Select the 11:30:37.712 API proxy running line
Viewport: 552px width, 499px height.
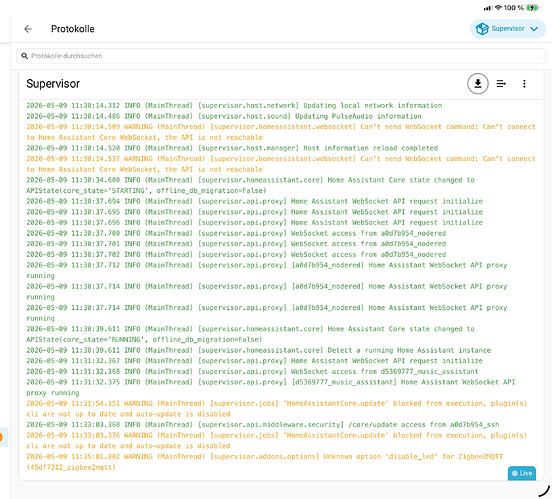(266, 270)
